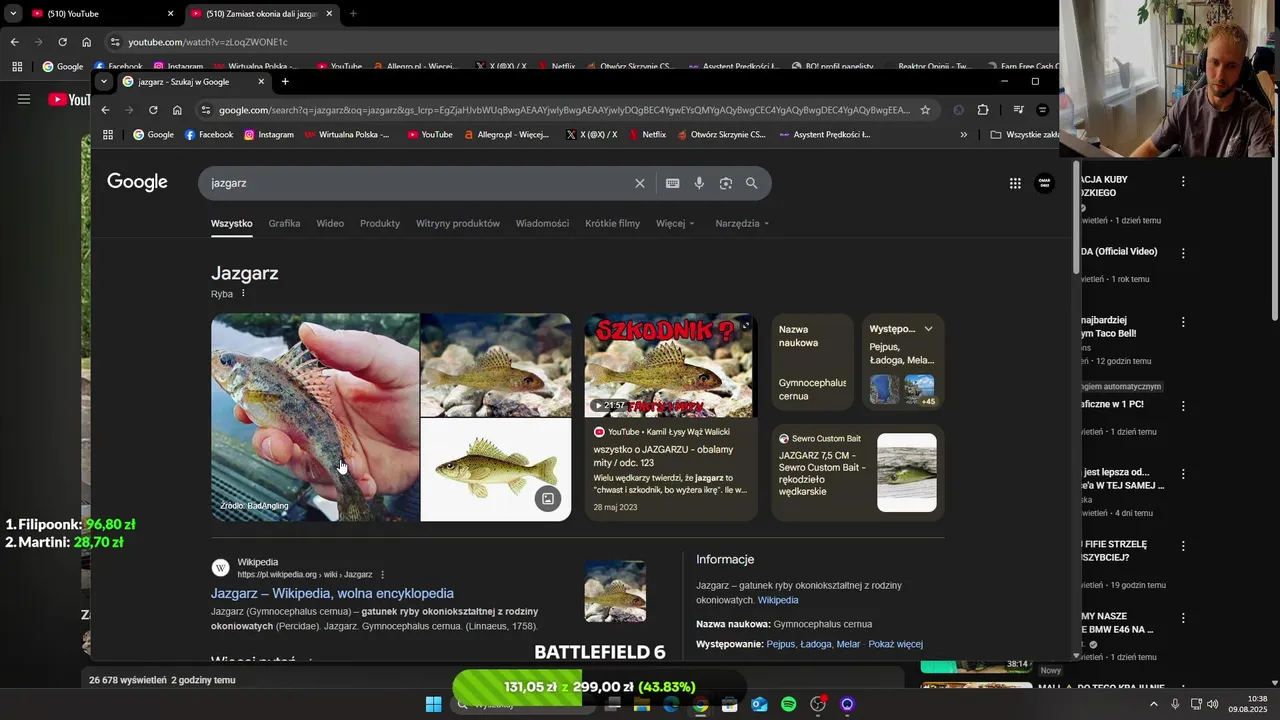Go back in the front Google window
Screen dimensions: 1280x720
click(x=105, y=110)
